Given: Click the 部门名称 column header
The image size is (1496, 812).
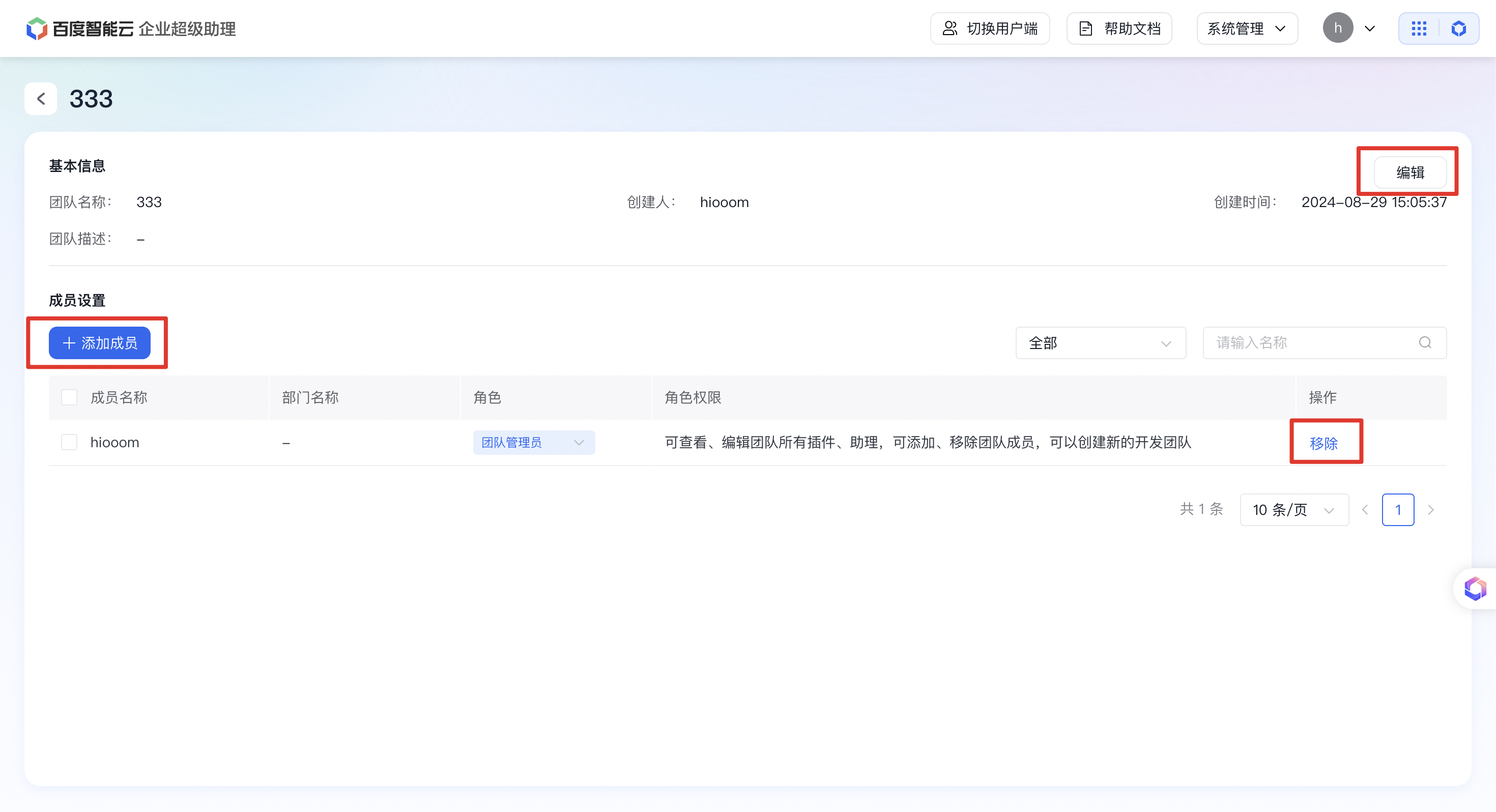Looking at the screenshot, I should click(x=310, y=397).
